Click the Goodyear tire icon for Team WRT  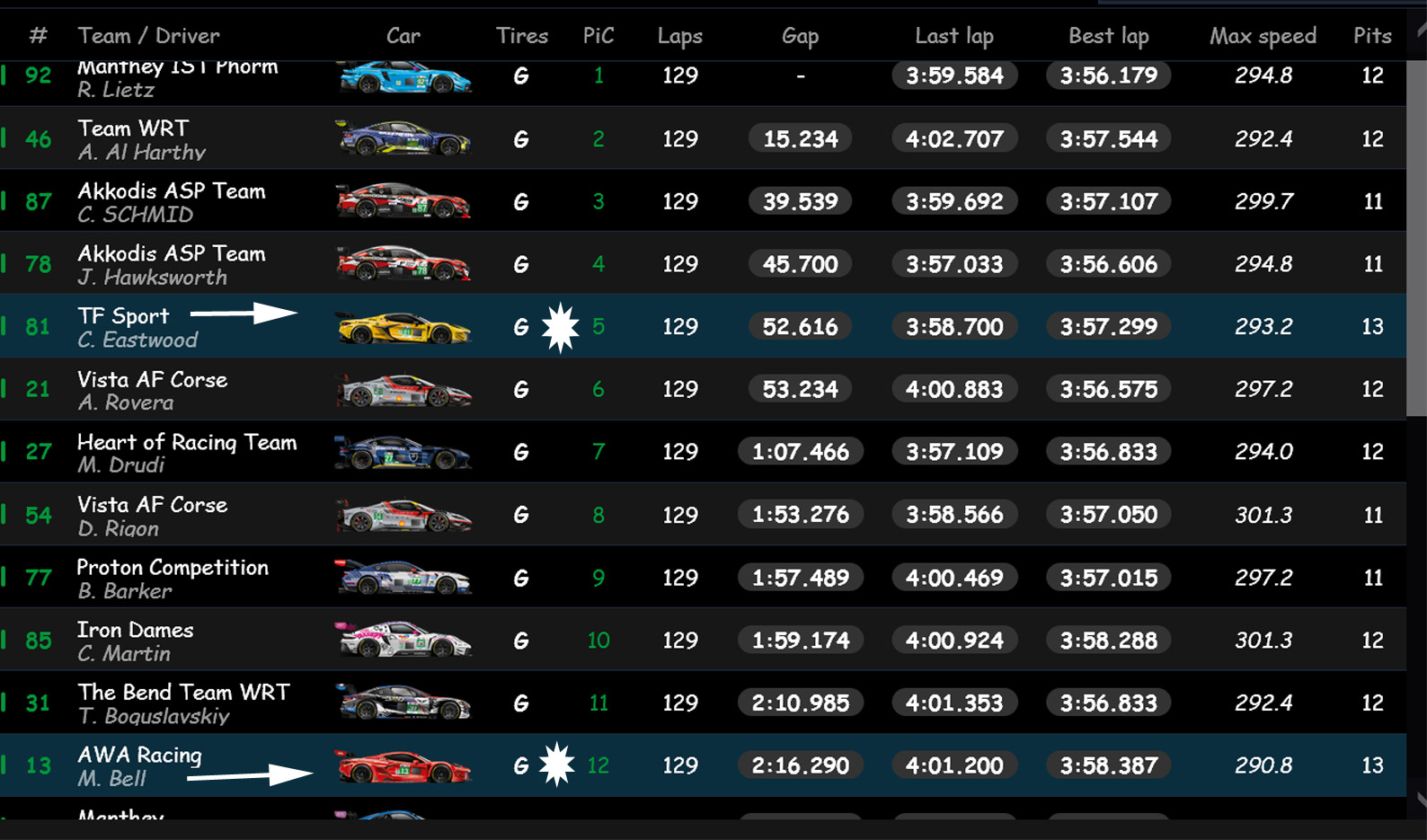click(x=521, y=139)
